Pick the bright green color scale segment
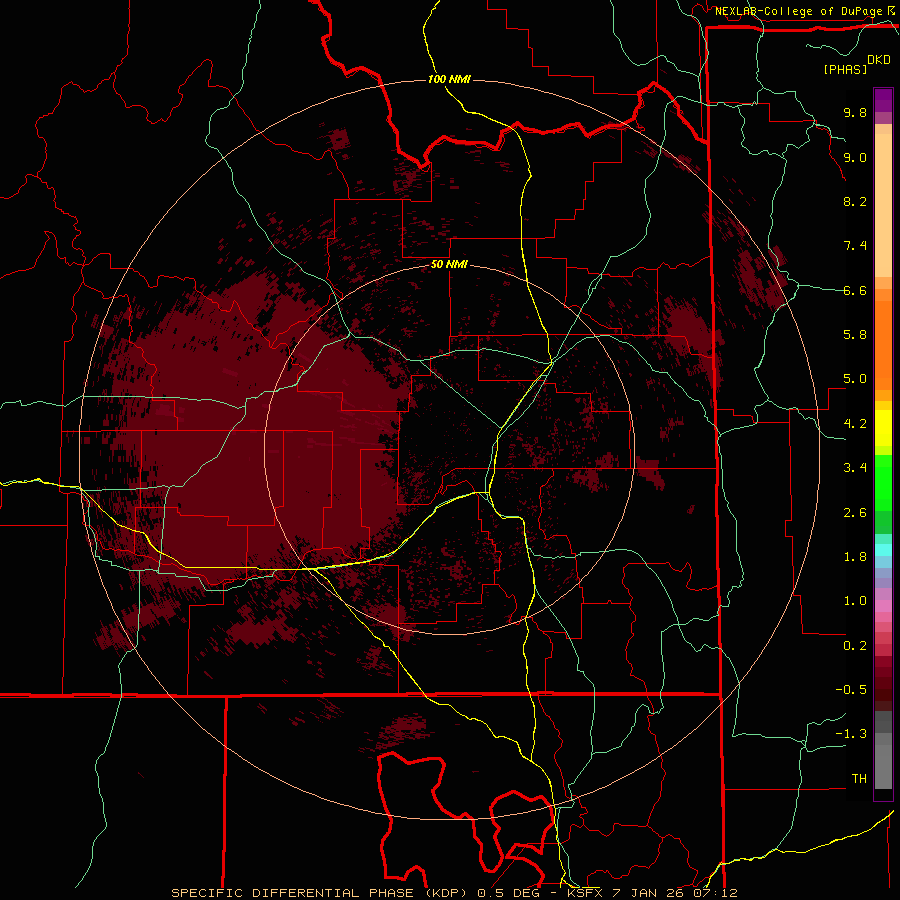This screenshot has height=900, width=900. (x=883, y=481)
